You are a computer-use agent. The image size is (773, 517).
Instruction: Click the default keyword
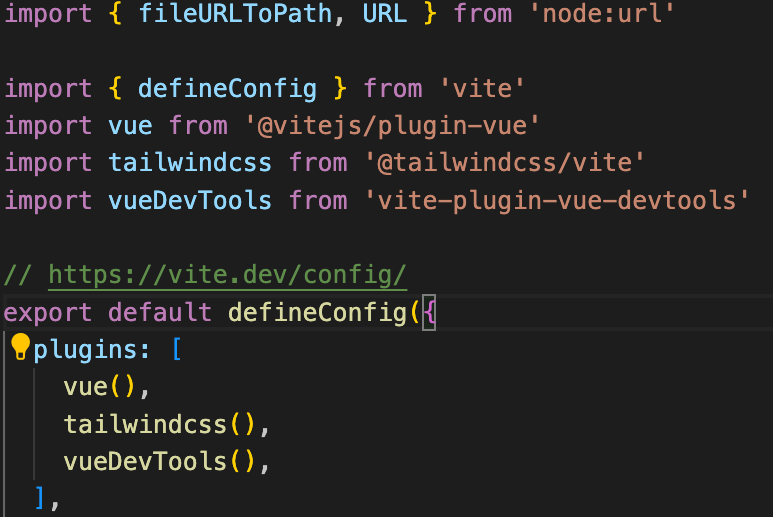pos(160,312)
